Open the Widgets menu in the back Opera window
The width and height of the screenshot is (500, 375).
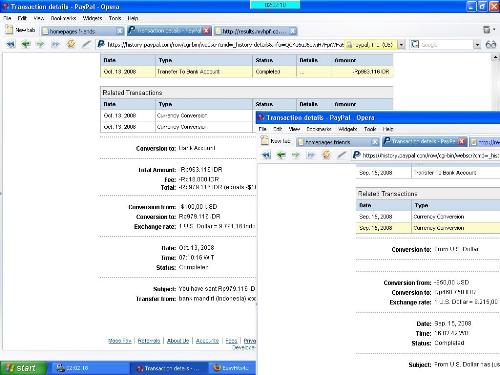92,18
